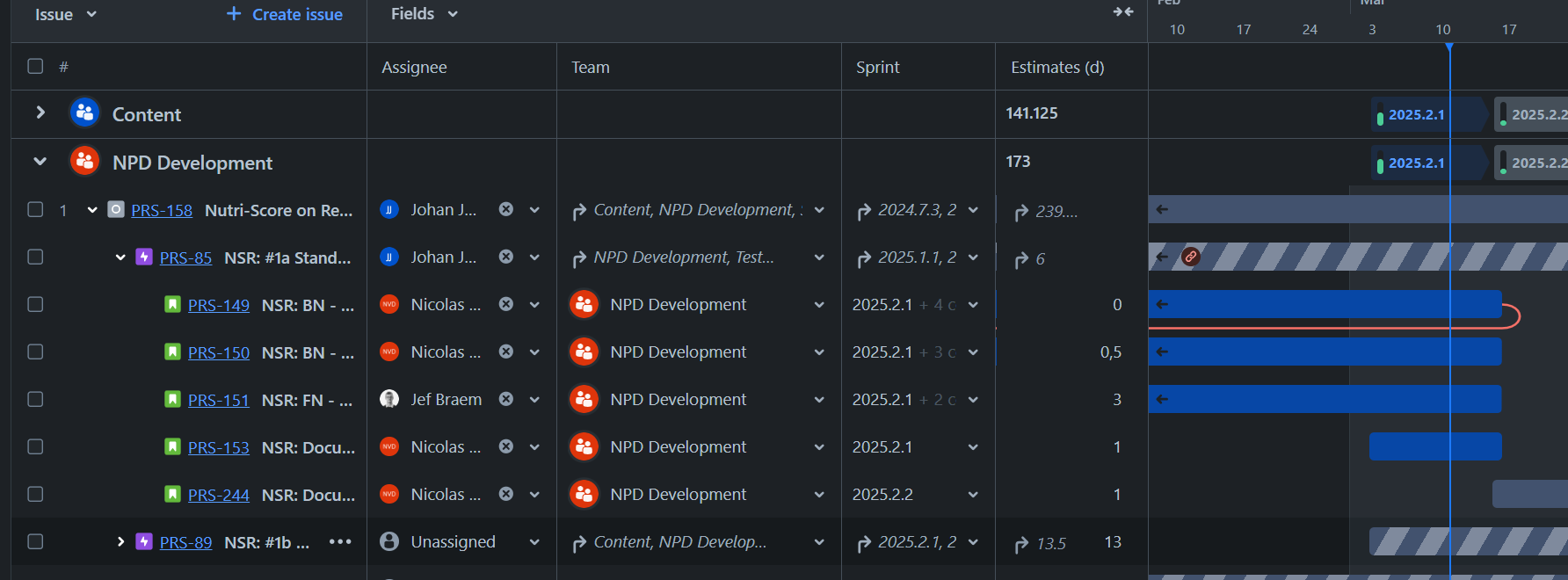Remove Jef Braem as assignee
Screen dimensions: 1568x580
coord(506,399)
